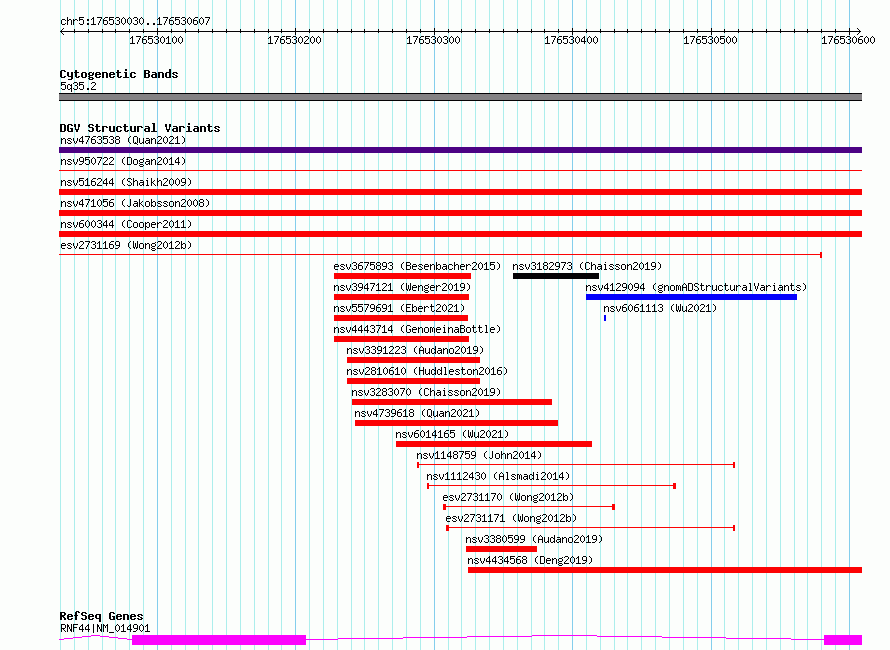
Task: Click the nsv600344 (Cooper2011) label
Action: click(x=126, y=224)
